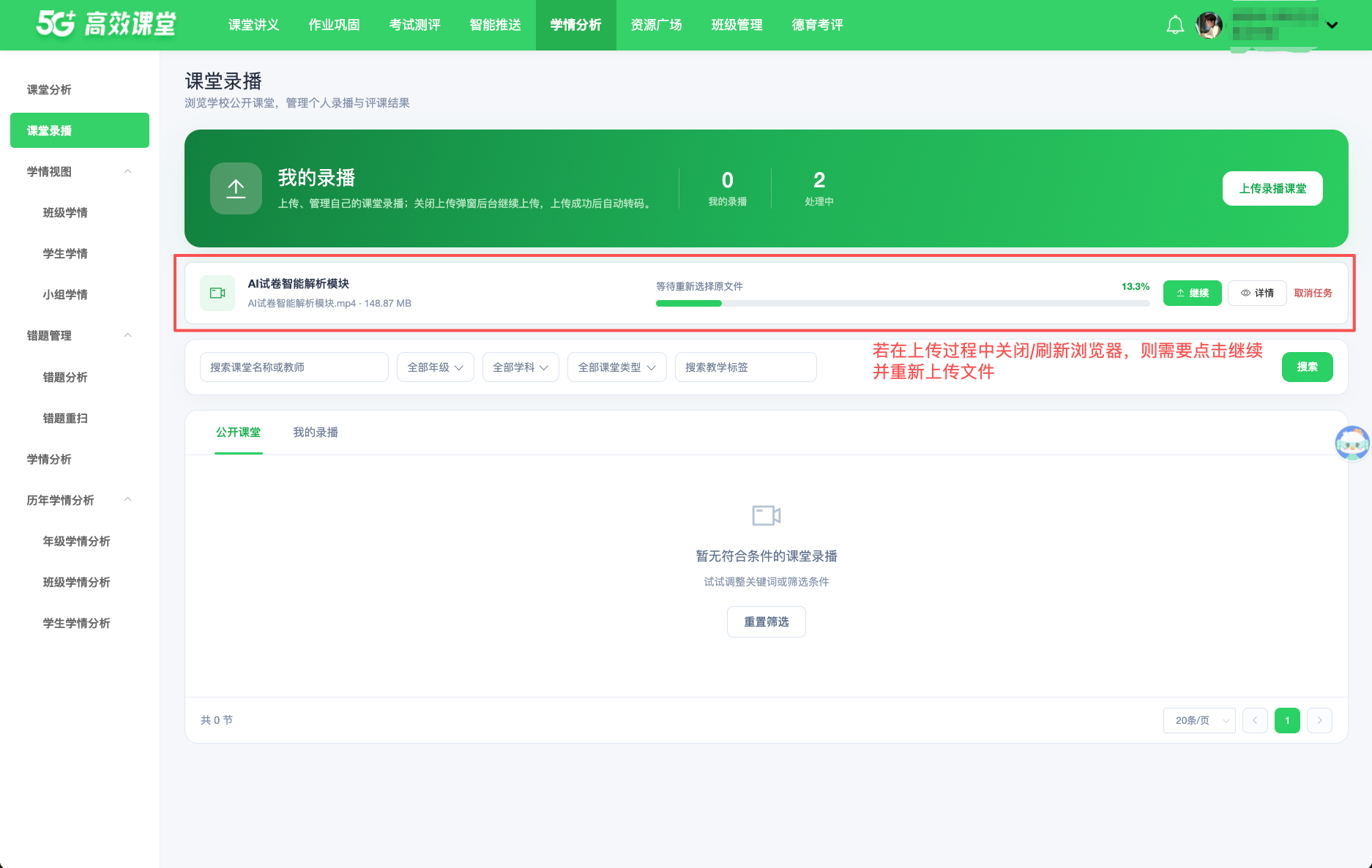Click the 5G 高效课堂 logo
The width and height of the screenshot is (1372, 868).
coord(106,23)
